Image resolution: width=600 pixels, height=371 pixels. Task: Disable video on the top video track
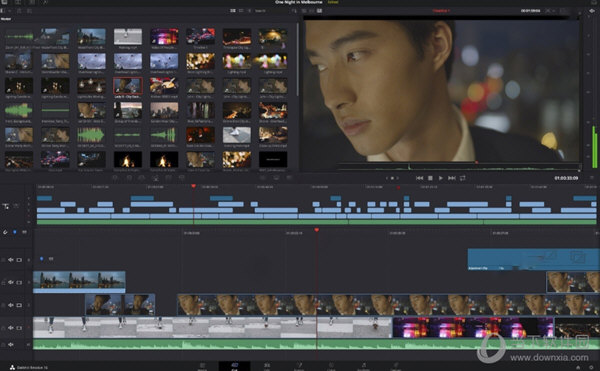coord(19,260)
